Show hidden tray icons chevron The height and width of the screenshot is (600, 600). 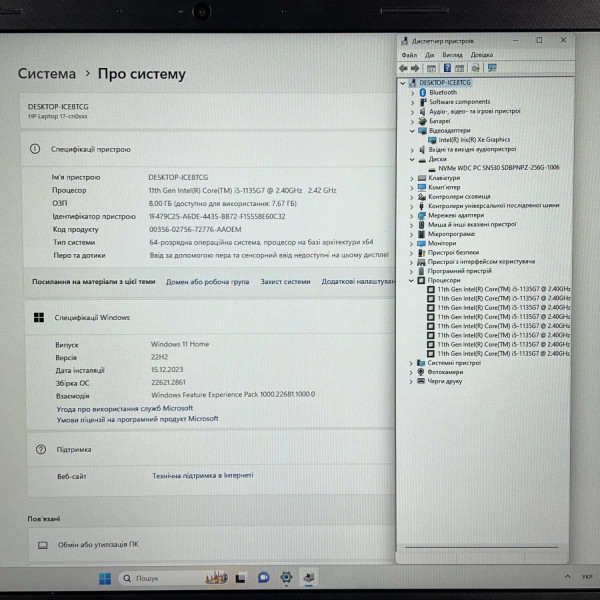point(567,576)
